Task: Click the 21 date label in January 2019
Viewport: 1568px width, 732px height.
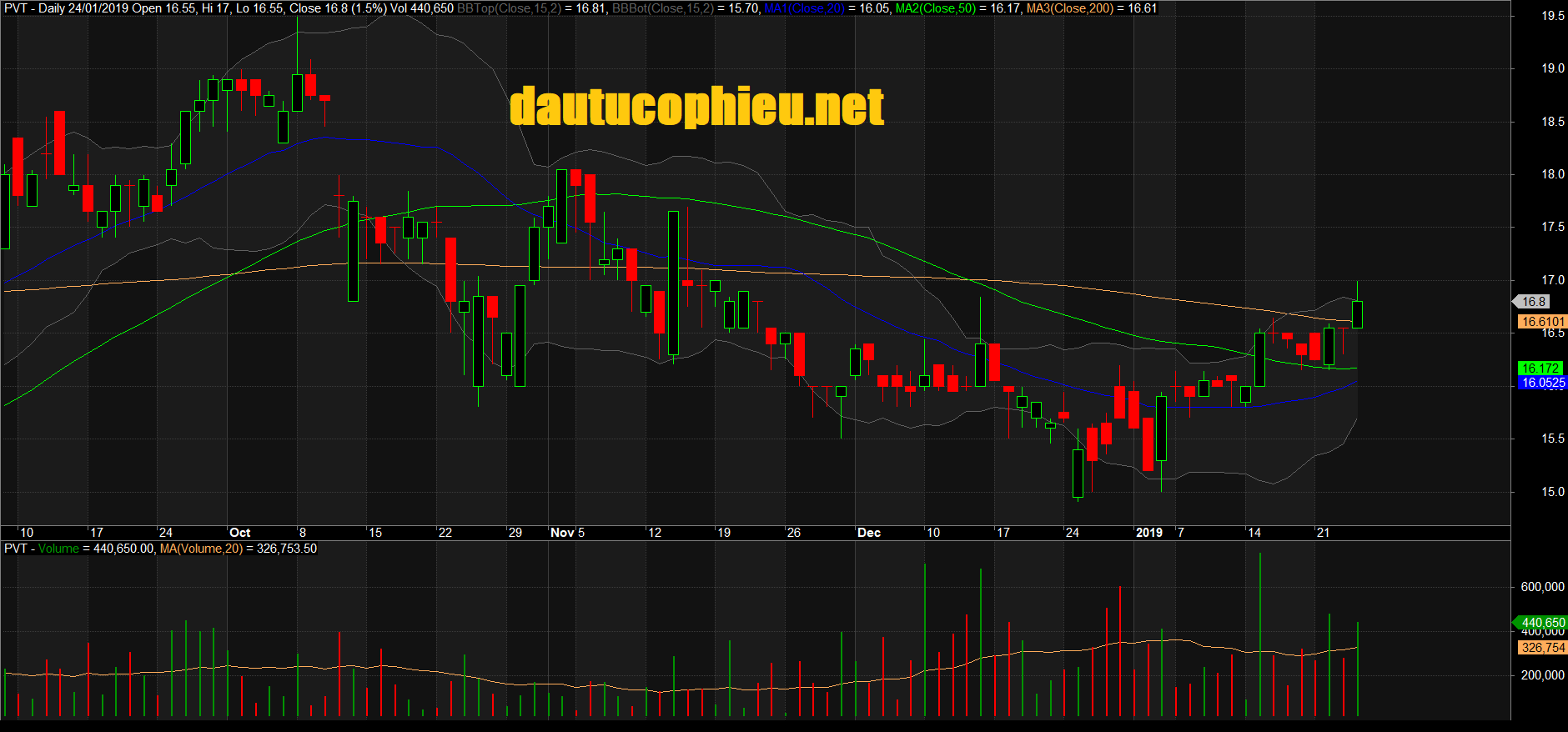Action: coord(1323,533)
